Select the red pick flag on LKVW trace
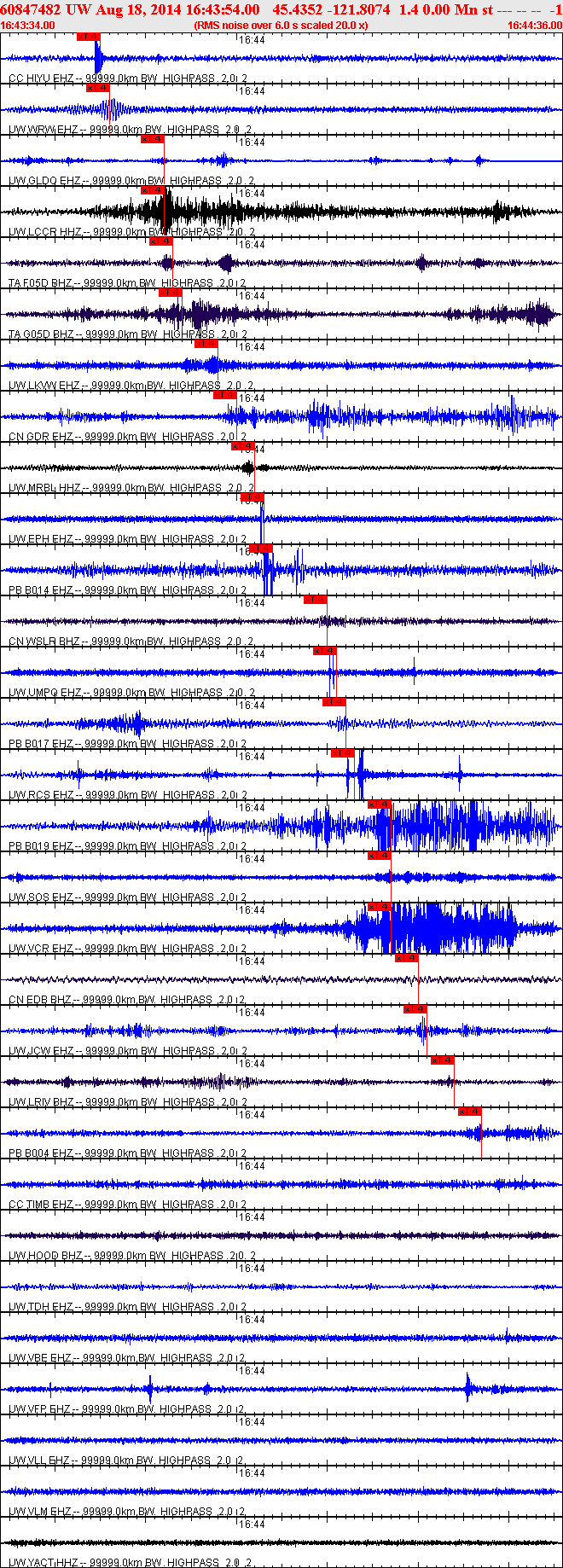The width and height of the screenshot is (563, 1568). 206,344
